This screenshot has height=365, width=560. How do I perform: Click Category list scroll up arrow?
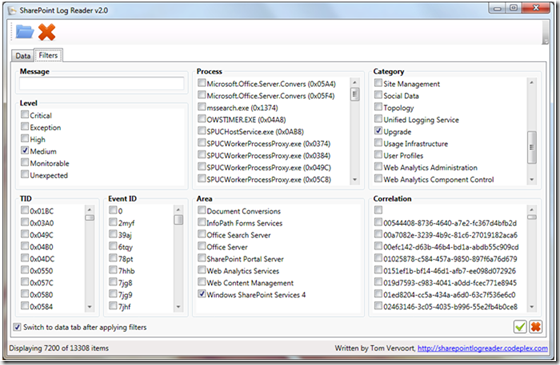click(532, 82)
